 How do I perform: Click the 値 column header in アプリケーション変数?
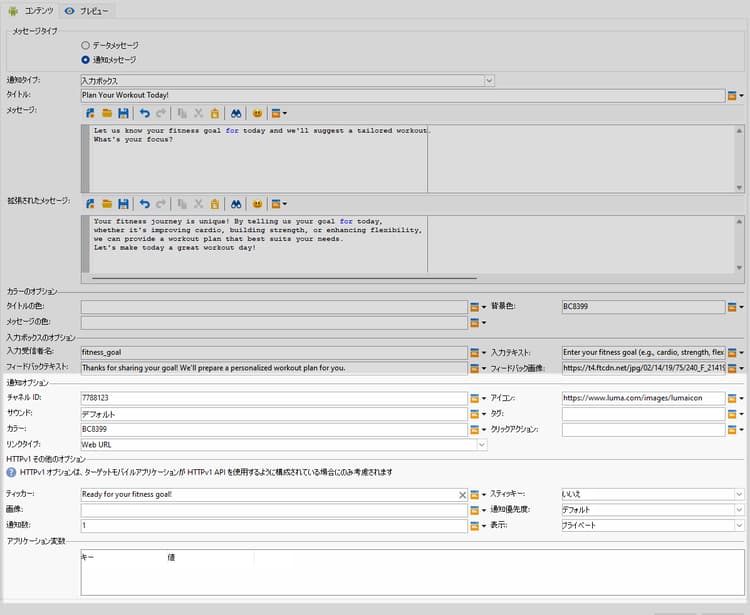(171, 558)
